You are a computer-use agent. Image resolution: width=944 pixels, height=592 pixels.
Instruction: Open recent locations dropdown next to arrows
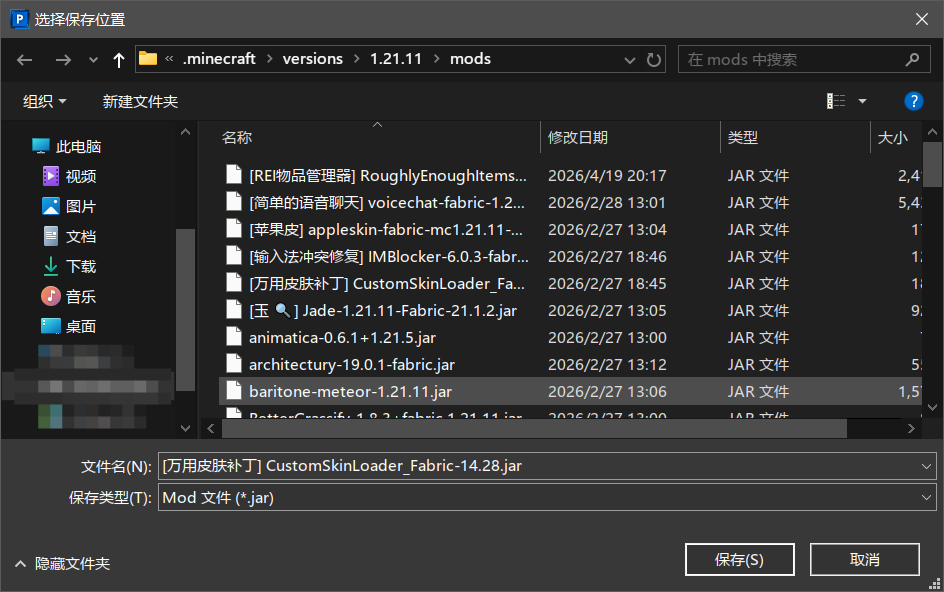pos(93,60)
